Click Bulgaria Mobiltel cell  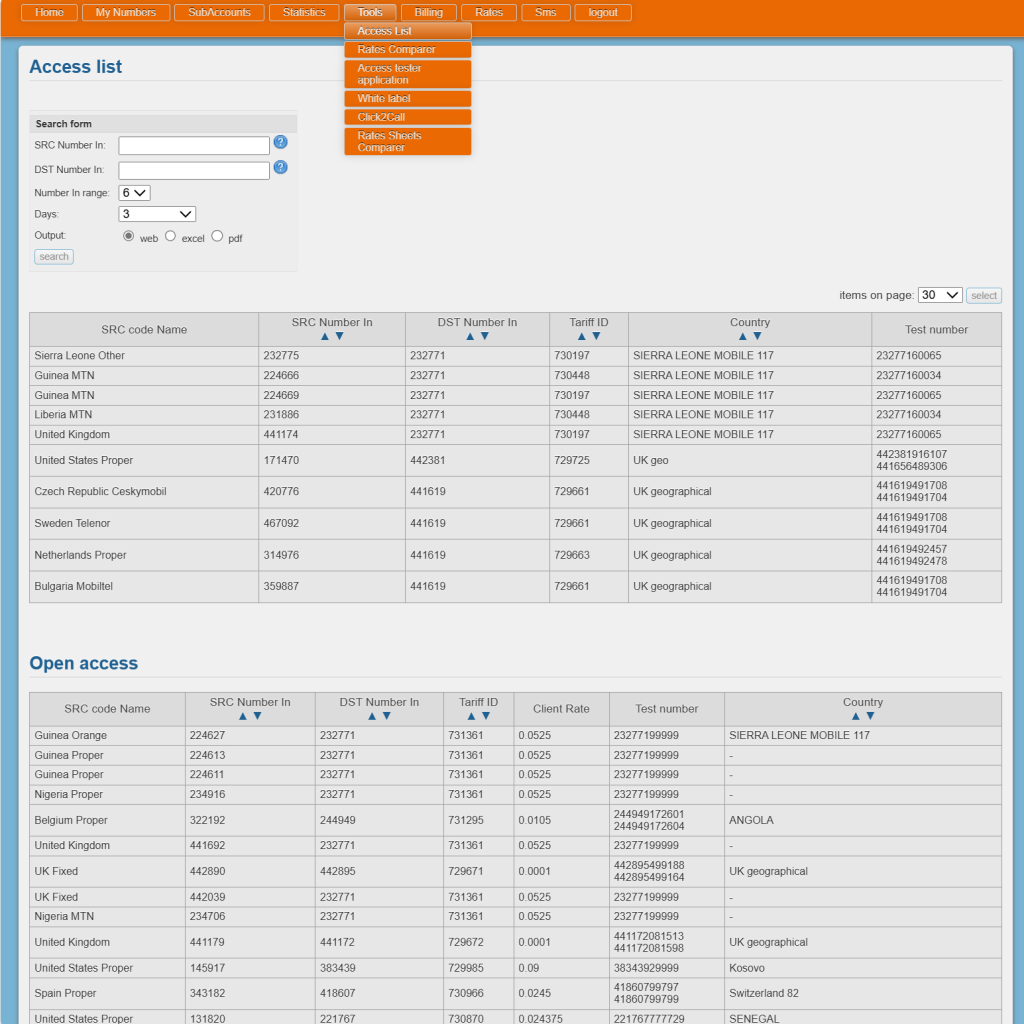144,586
